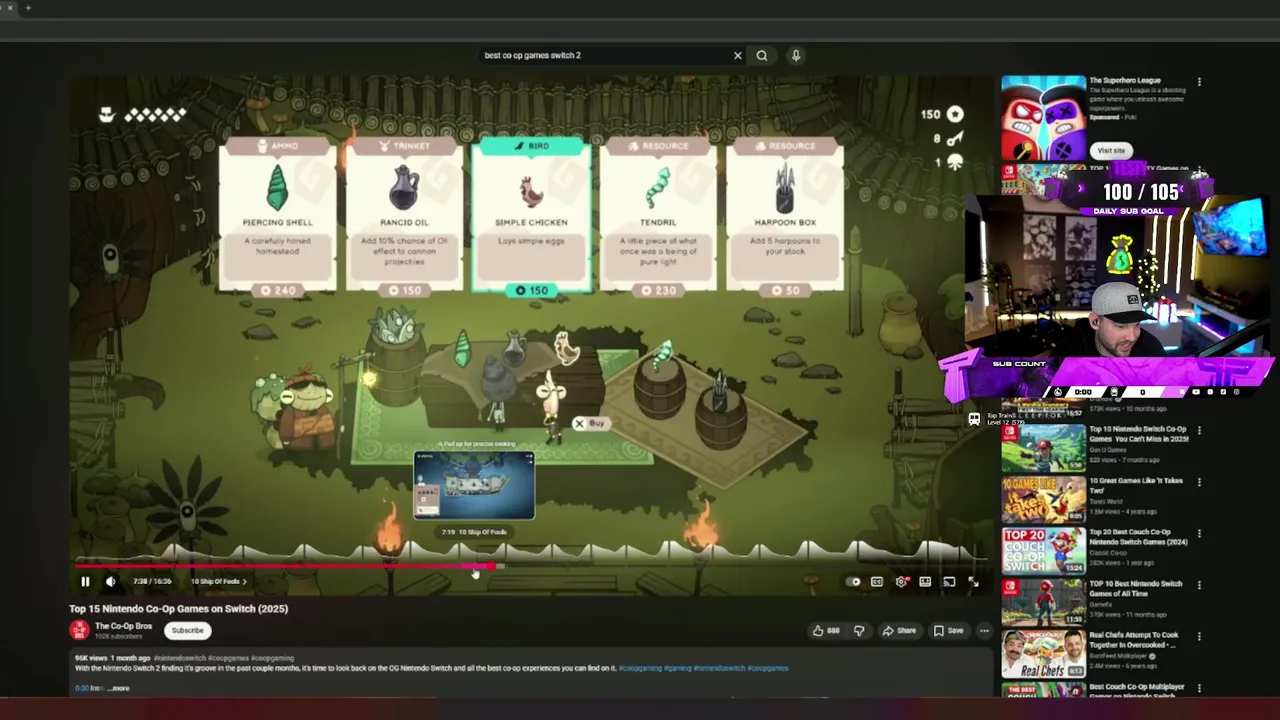This screenshot has height=720, width=1280.
Task: Open 'Real Chefs Attempt To Cook' video
Action: (x=1044, y=654)
